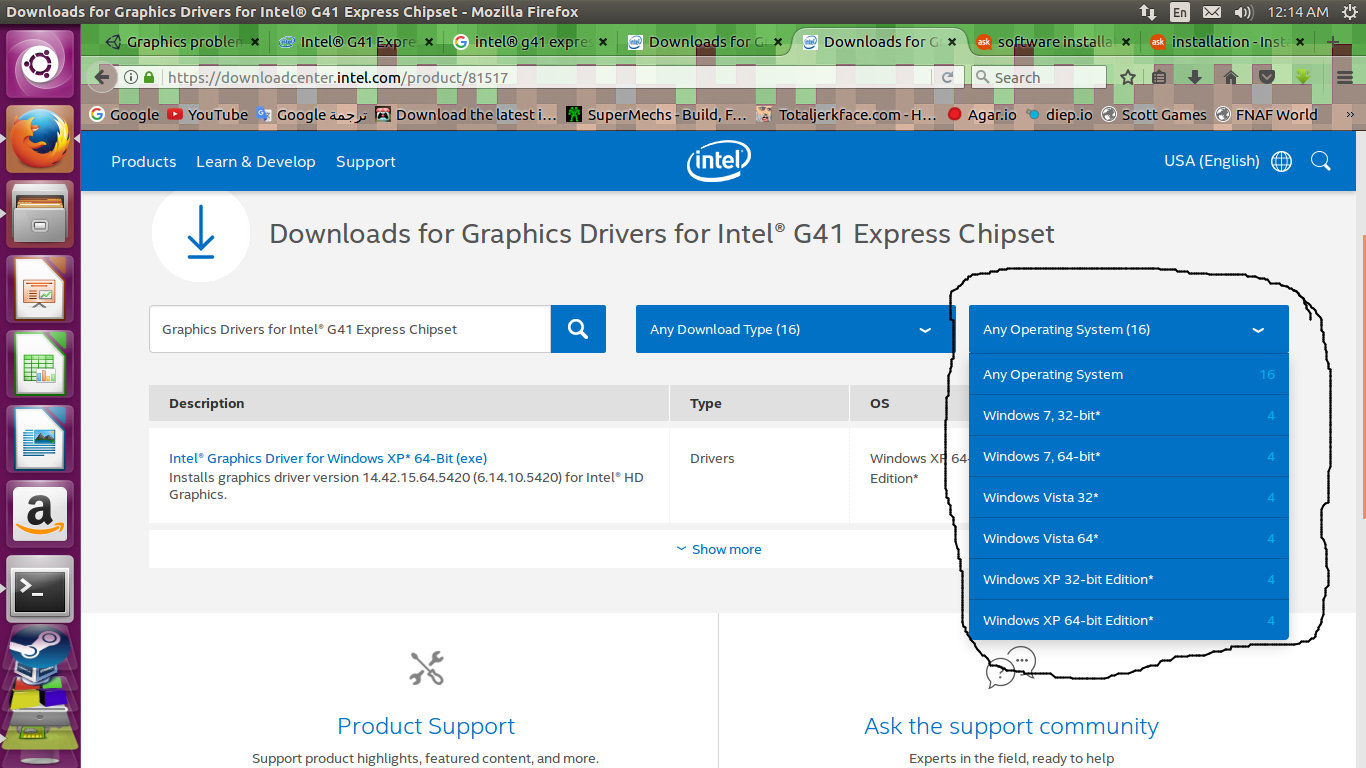Open Products menu in Intel header
This screenshot has height=768, width=1366.
coord(143,161)
